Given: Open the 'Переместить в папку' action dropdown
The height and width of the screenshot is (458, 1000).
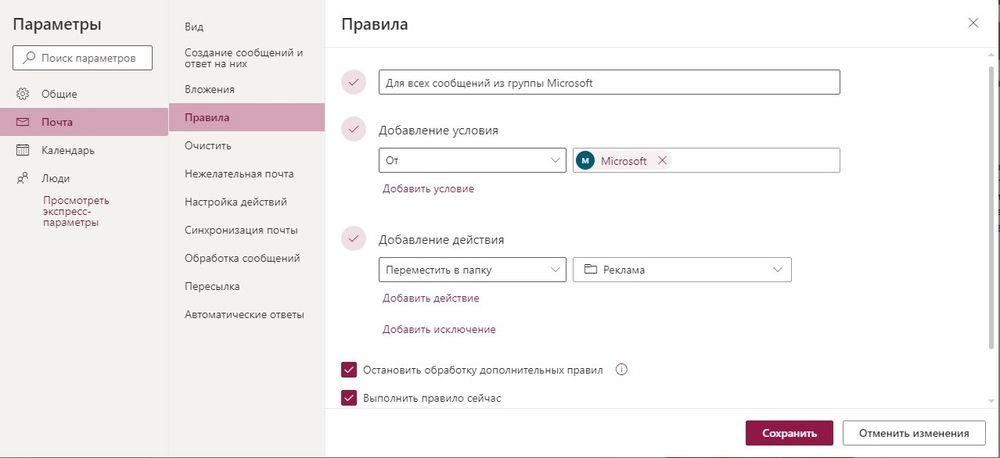Looking at the screenshot, I should tap(472, 270).
